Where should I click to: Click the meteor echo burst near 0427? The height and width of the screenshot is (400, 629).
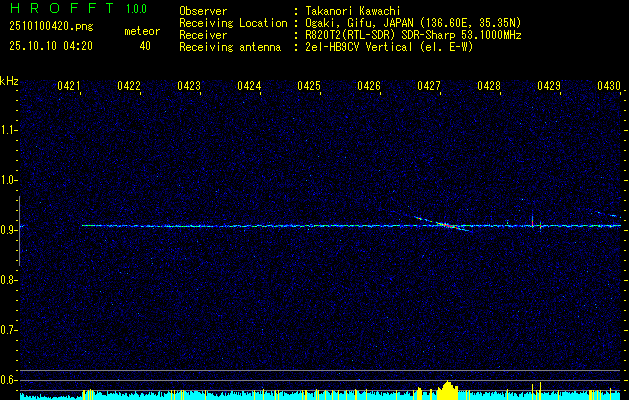pyautogui.click(x=448, y=225)
